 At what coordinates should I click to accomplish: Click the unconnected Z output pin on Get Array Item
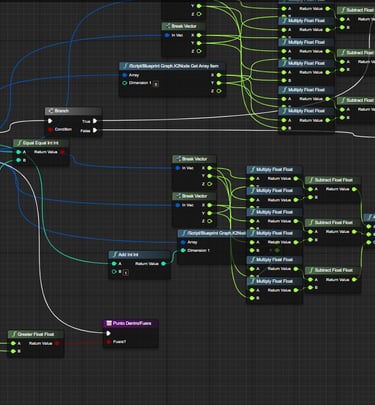[x=219, y=91]
